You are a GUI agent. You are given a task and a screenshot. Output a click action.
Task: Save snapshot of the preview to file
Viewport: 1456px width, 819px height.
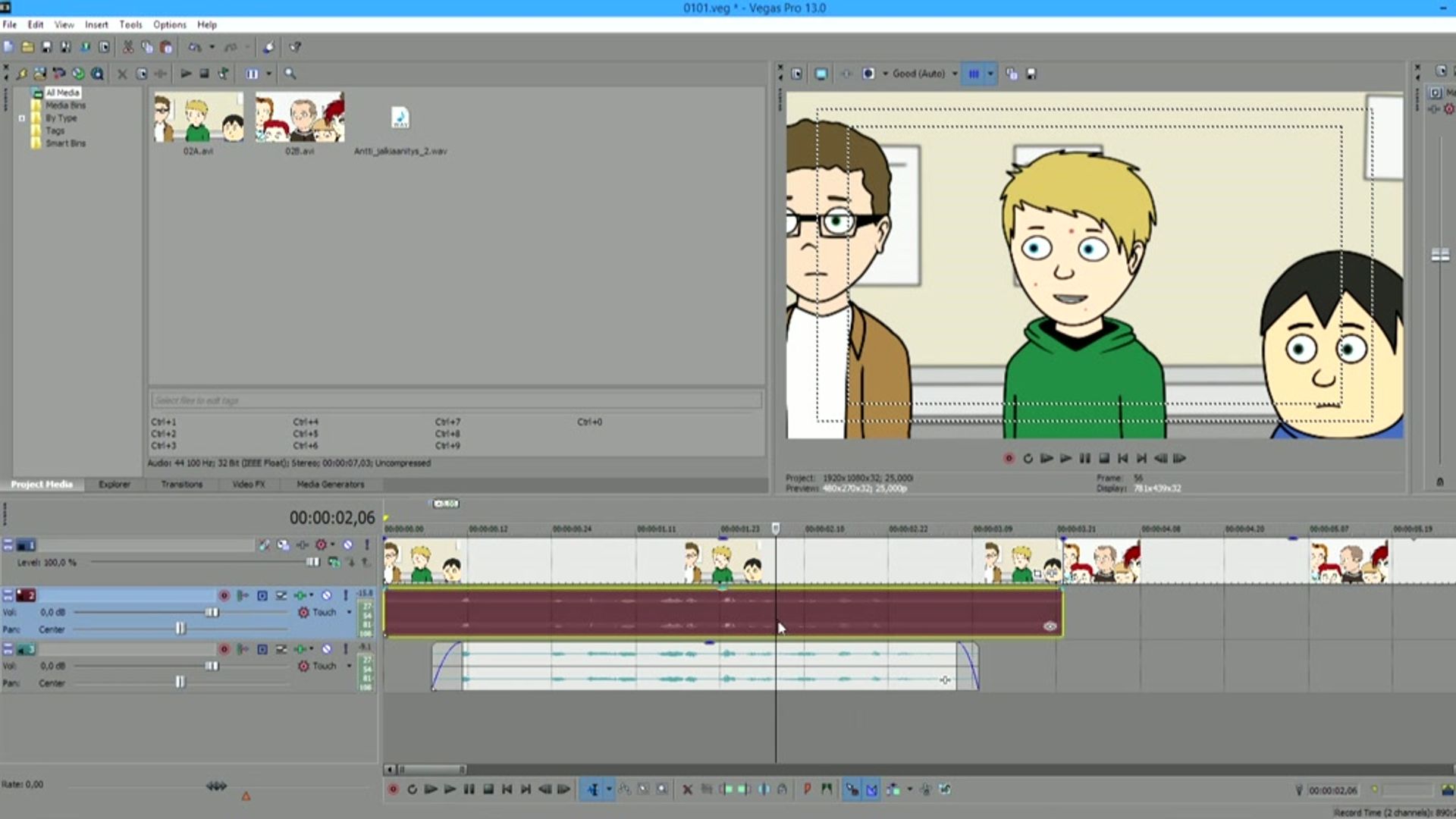click(1031, 74)
